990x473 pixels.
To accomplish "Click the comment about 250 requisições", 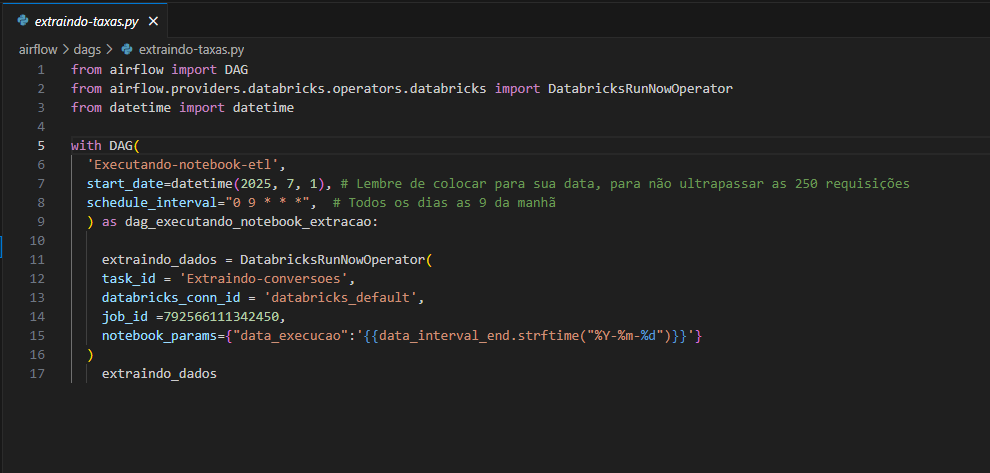I will [625, 184].
